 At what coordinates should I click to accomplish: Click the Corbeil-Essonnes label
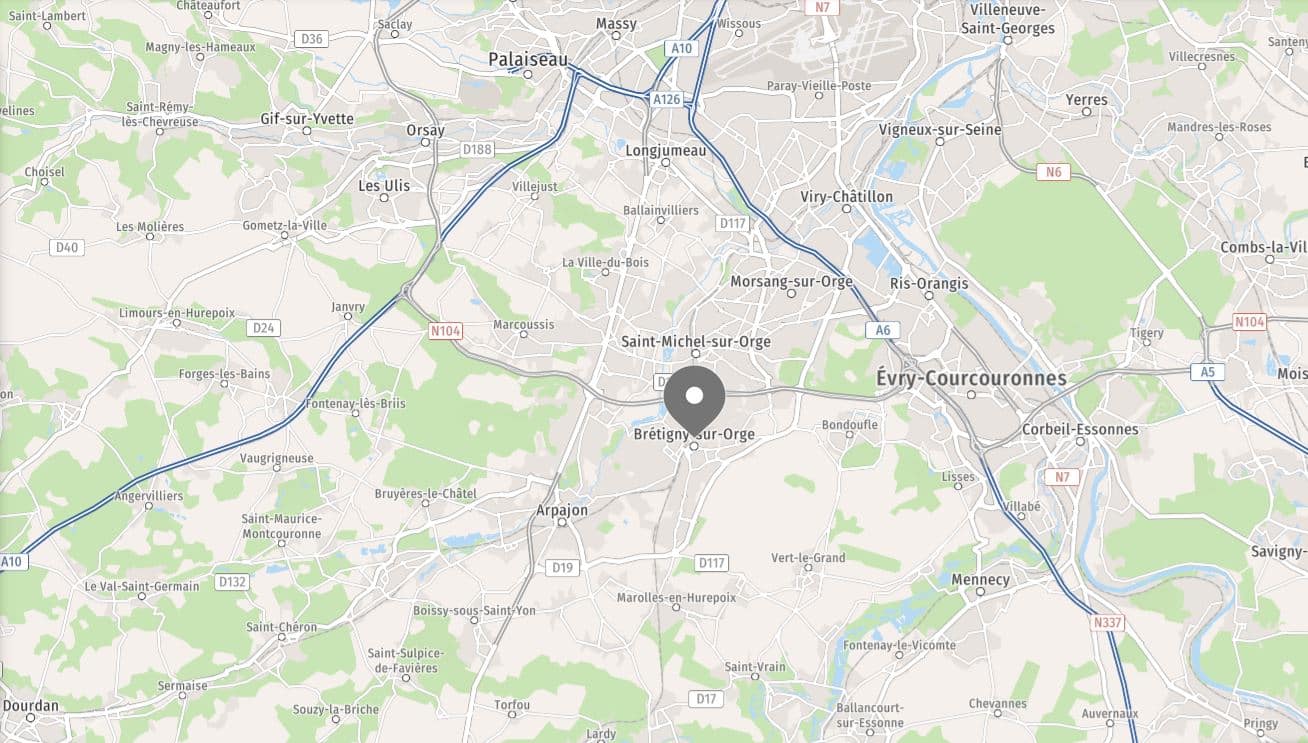pyautogui.click(x=1080, y=429)
